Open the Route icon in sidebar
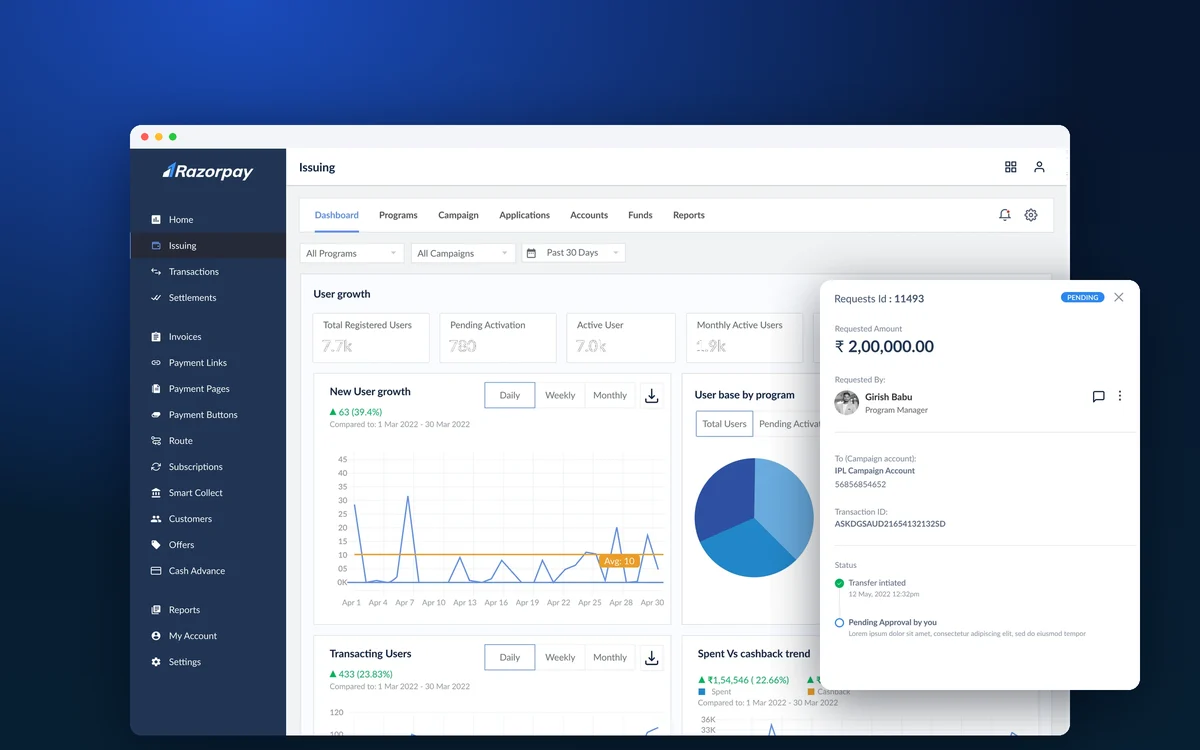 [x=156, y=441]
